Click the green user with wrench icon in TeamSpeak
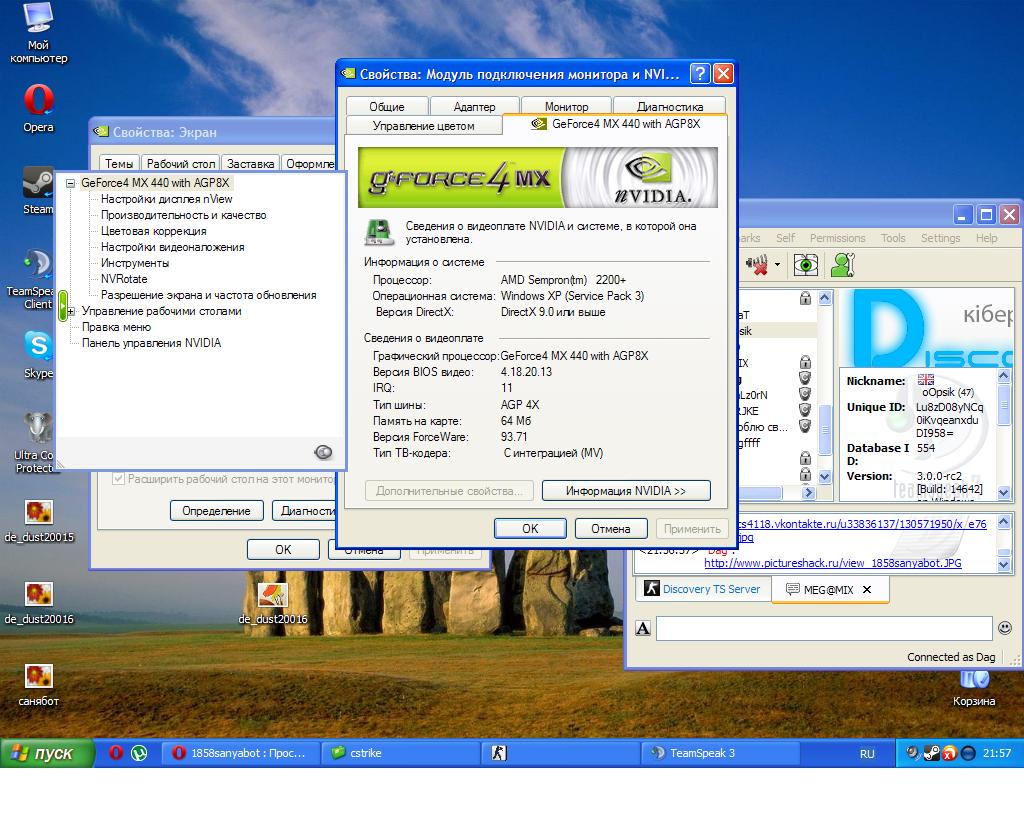This screenshot has height=824, width=1024. click(843, 264)
